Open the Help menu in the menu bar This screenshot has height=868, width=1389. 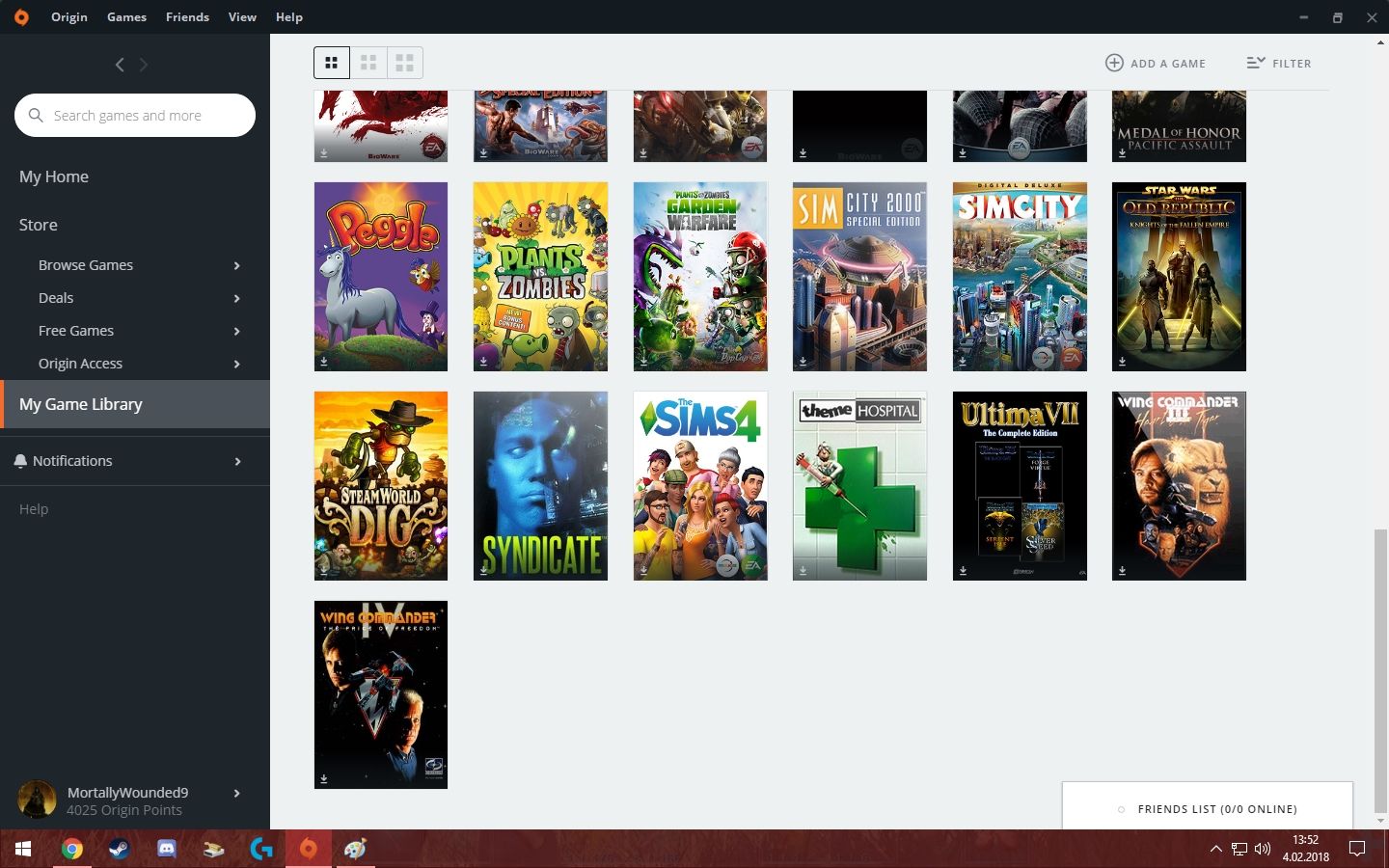pyautogui.click(x=289, y=17)
